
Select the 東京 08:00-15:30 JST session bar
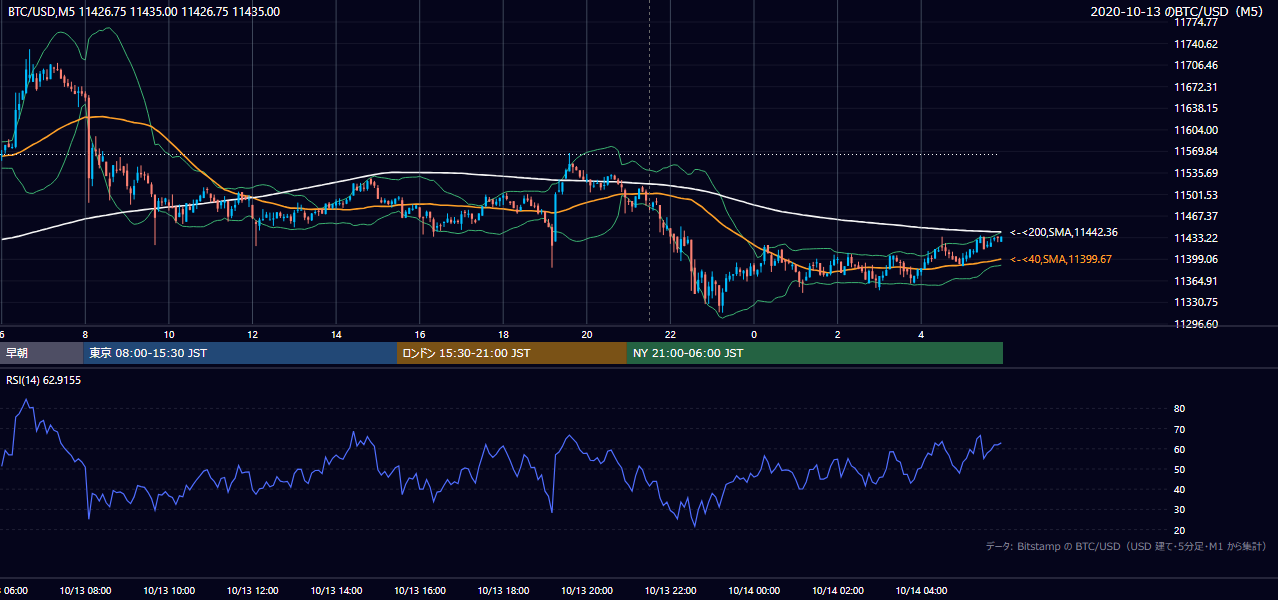pyautogui.click(x=240, y=353)
